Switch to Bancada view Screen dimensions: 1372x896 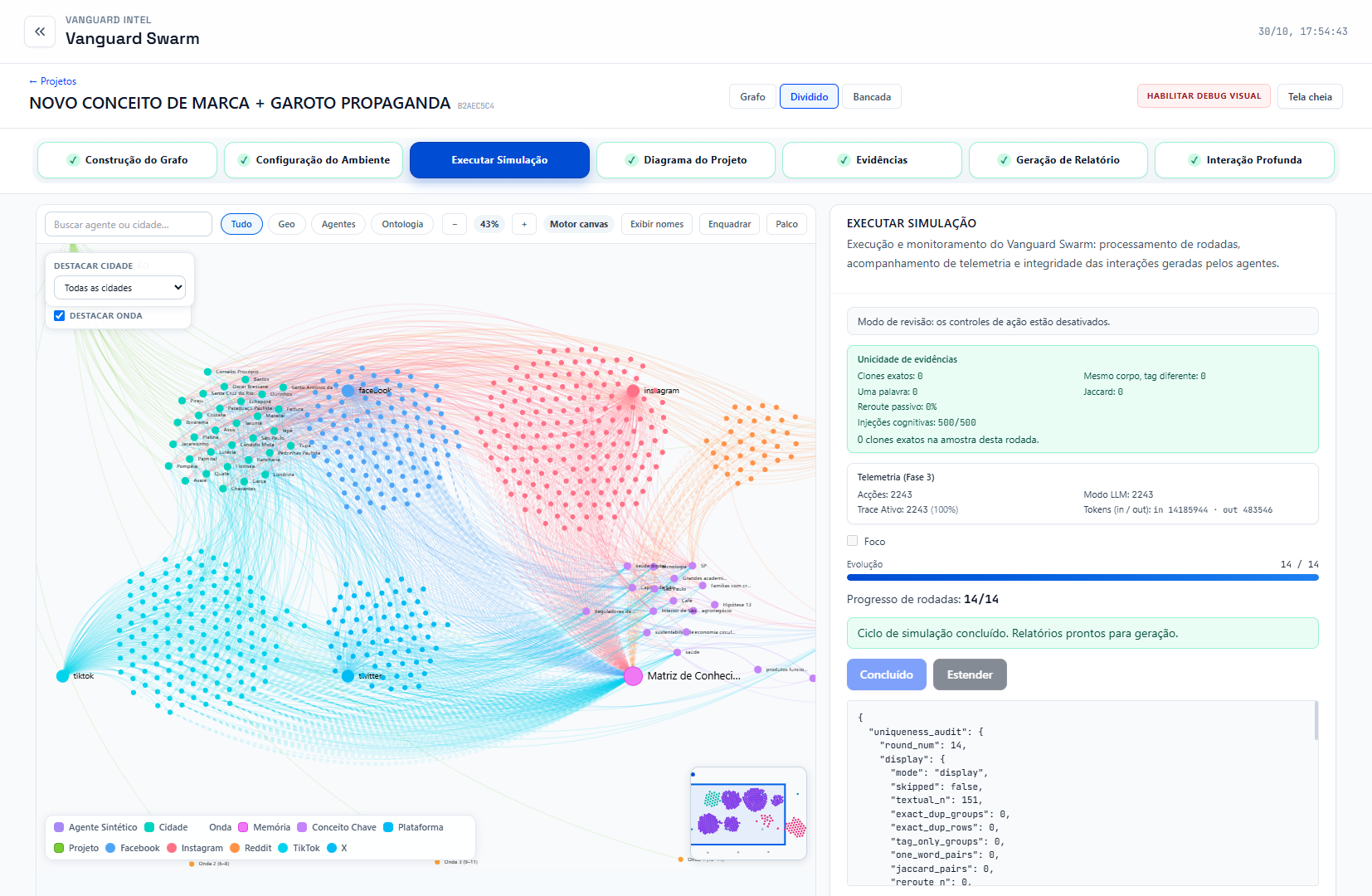[872, 96]
